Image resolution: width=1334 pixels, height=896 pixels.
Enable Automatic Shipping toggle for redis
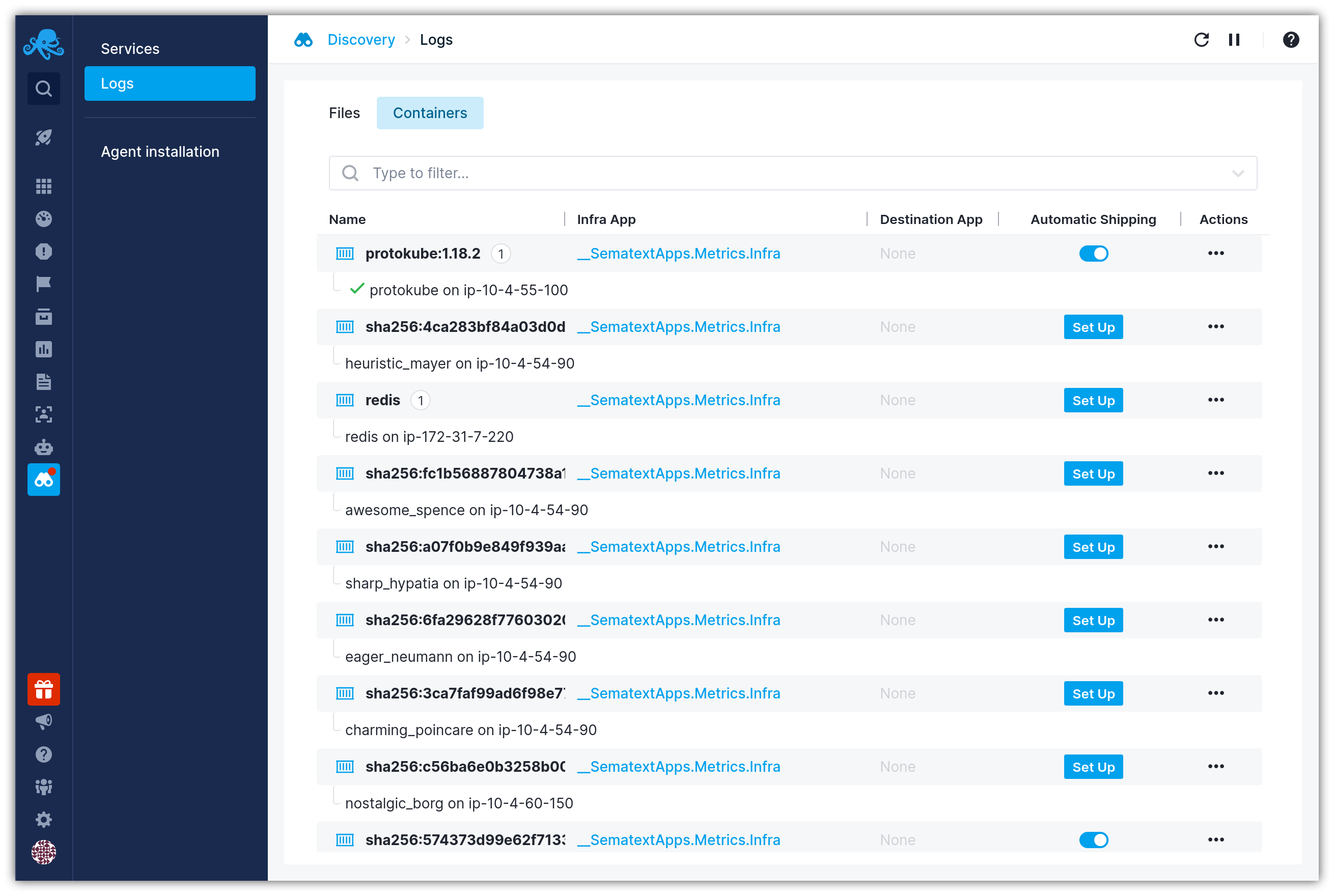pyautogui.click(x=1092, y=399)
